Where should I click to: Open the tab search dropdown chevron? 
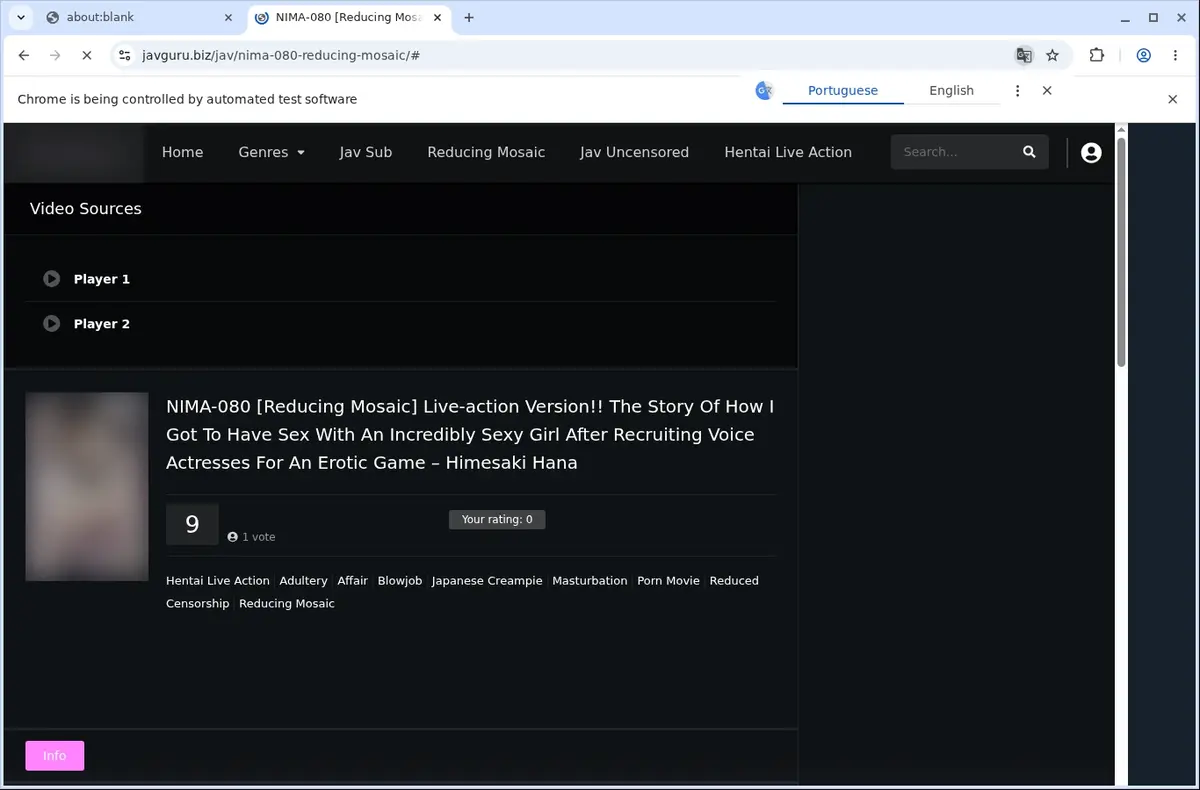point(20,17)
